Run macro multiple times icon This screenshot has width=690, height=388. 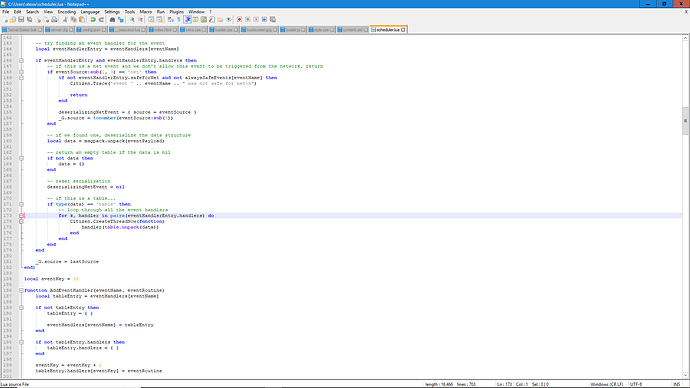click(264, 19)
